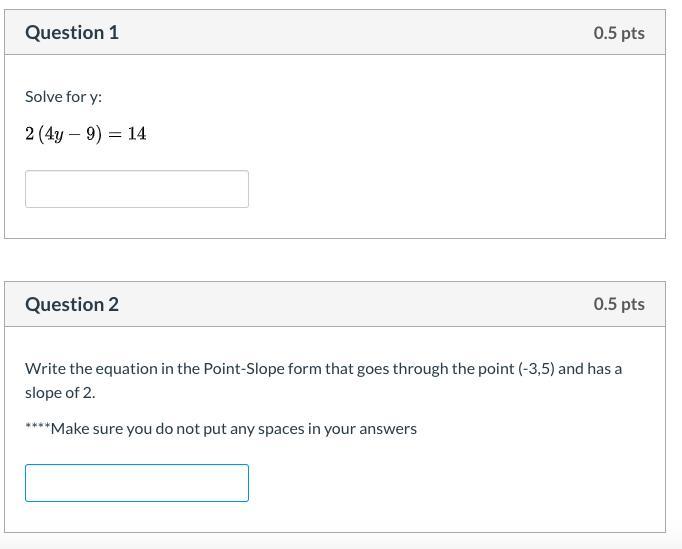
Task: Click the Question 1 answer input box
Action: (x=136, y=189)
